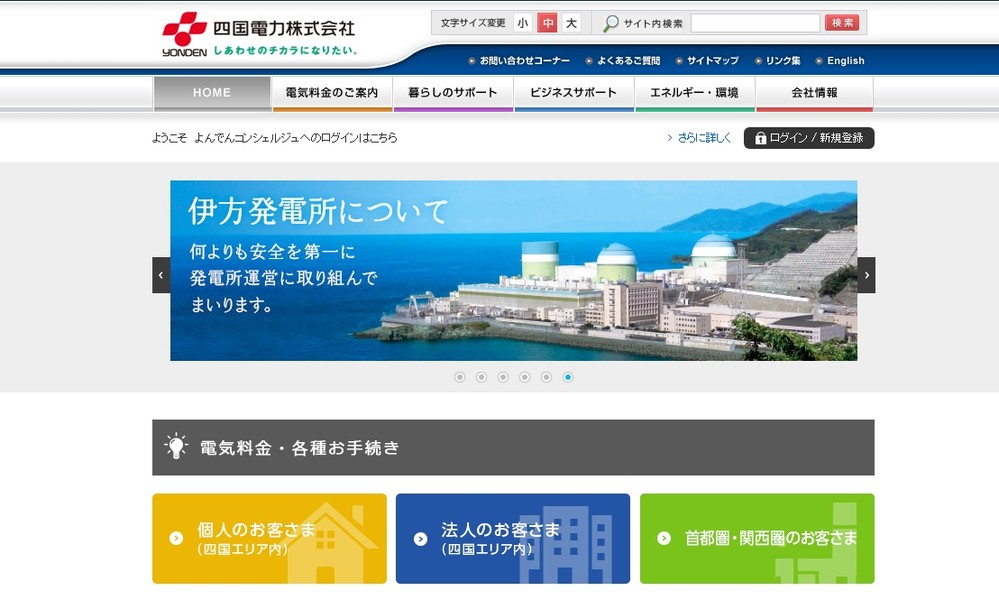Screen dimensions: 999x600
Task: Set text size to medium (中)
Action: 547,23
